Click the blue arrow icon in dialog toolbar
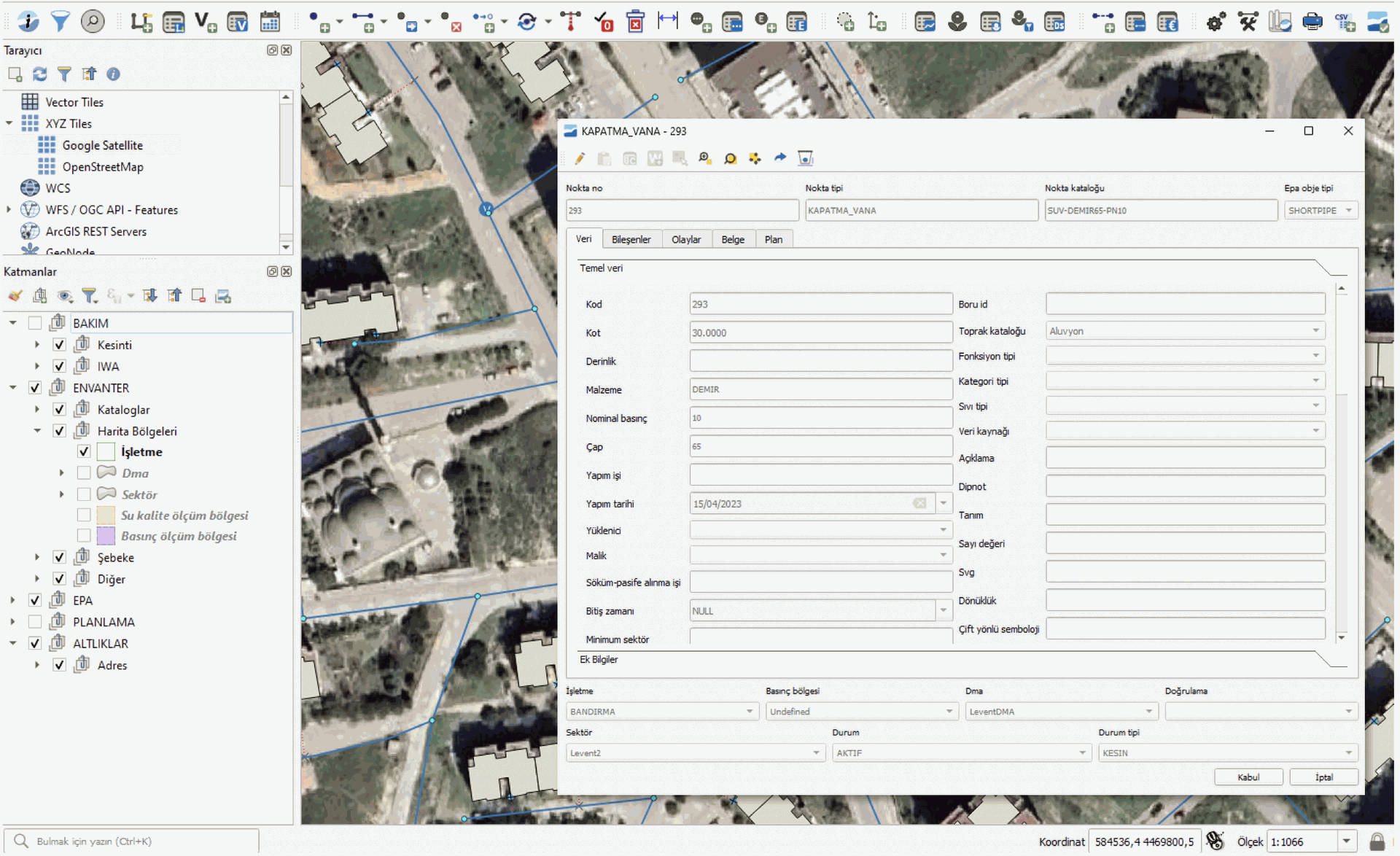This screenshot has width=1400, height=856. (x=779, y=157)
